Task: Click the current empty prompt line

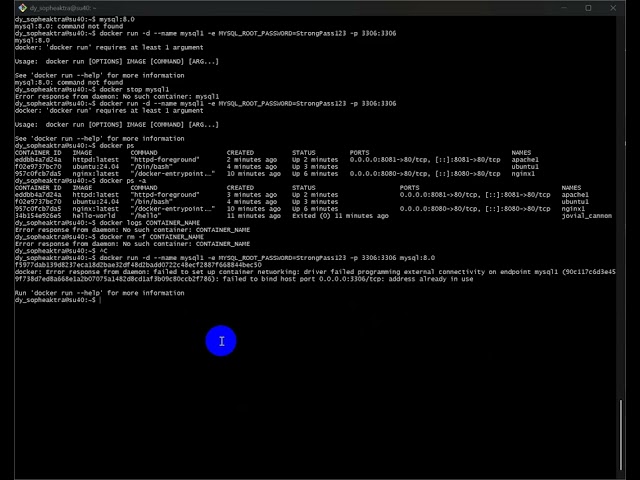Action: (57, 300)
